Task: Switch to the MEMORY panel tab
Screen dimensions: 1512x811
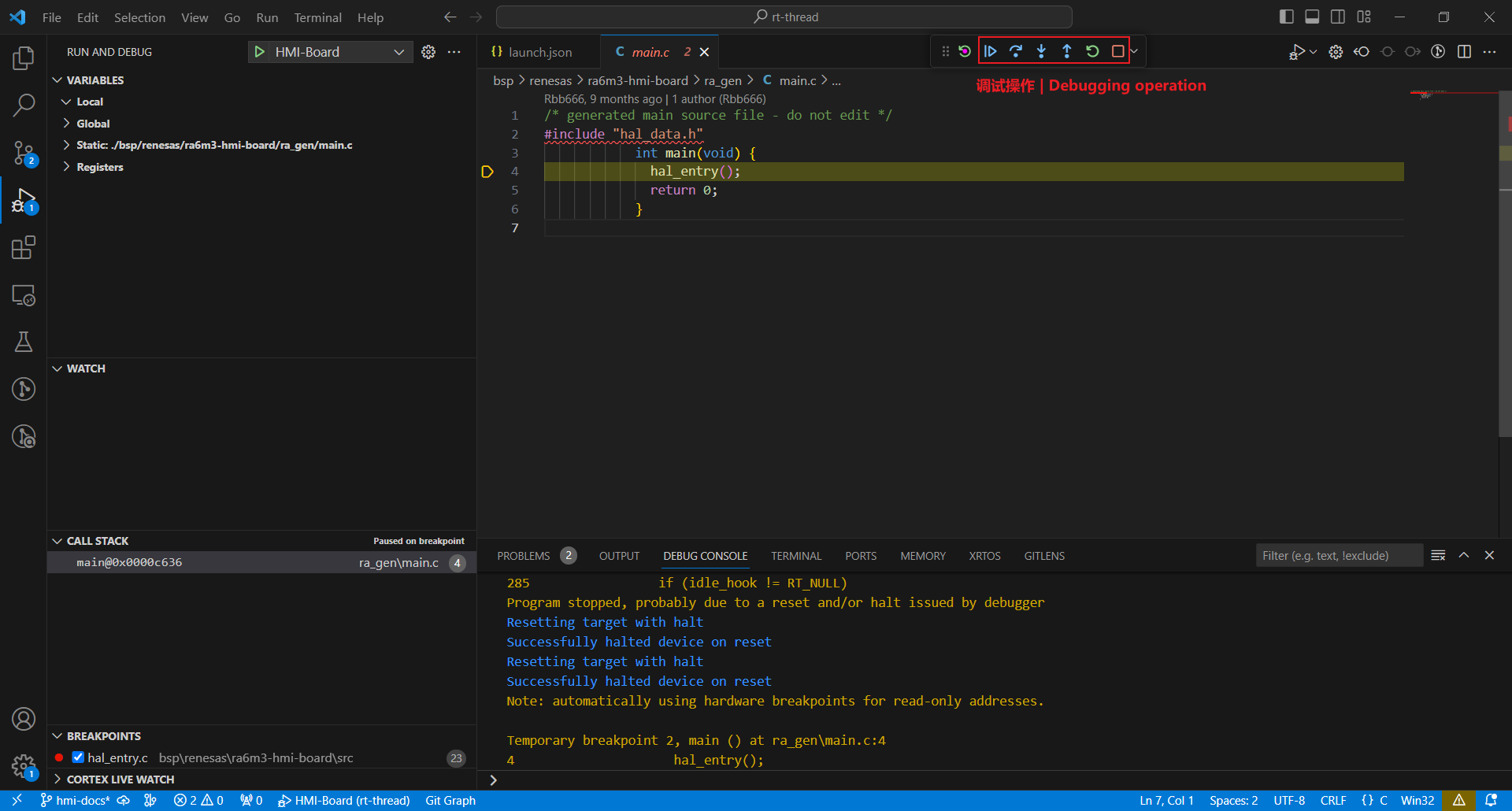Action: coord(923,556)
